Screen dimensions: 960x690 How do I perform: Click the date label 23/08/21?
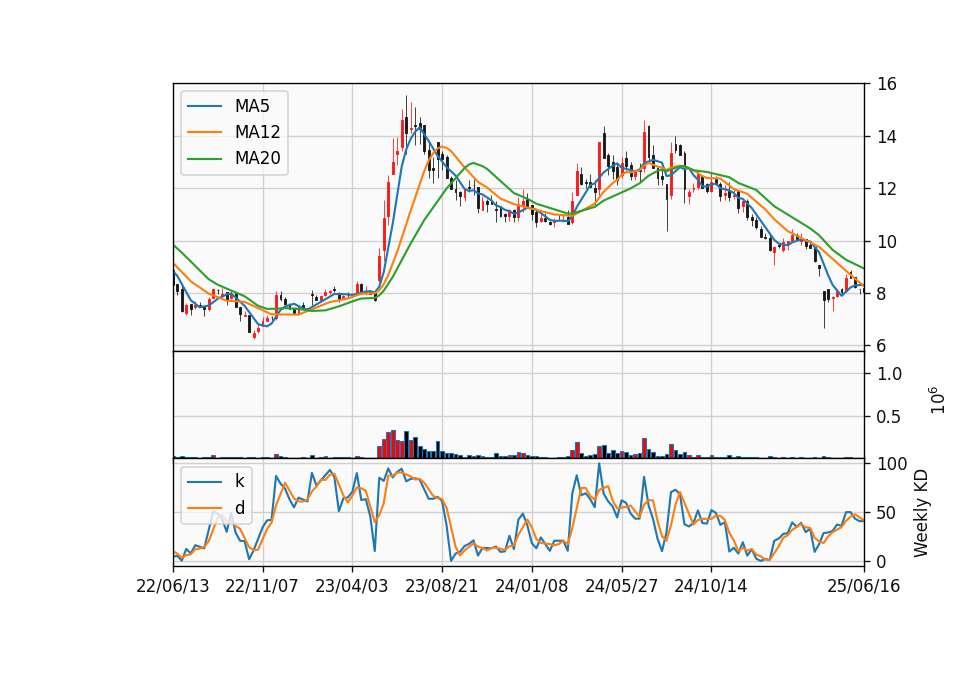point(441,587)
